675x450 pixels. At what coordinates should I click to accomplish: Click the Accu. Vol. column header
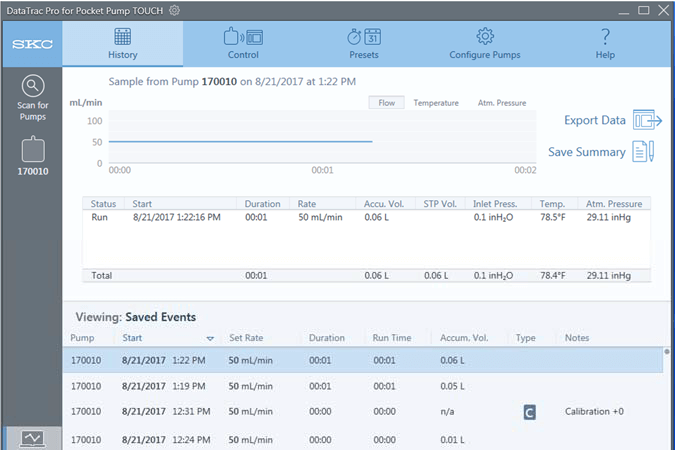tap(384, 204)
